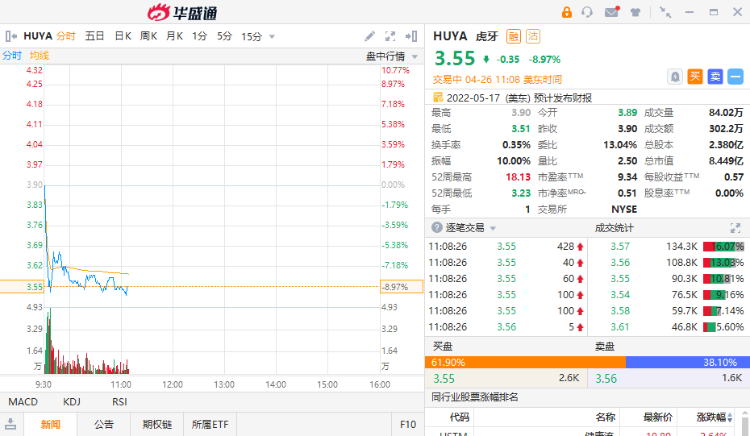The height and width of the screenshot is (436, 750).
Task: Open customer service headset icon
Action: pyautogui.click(x=588, y=12)
